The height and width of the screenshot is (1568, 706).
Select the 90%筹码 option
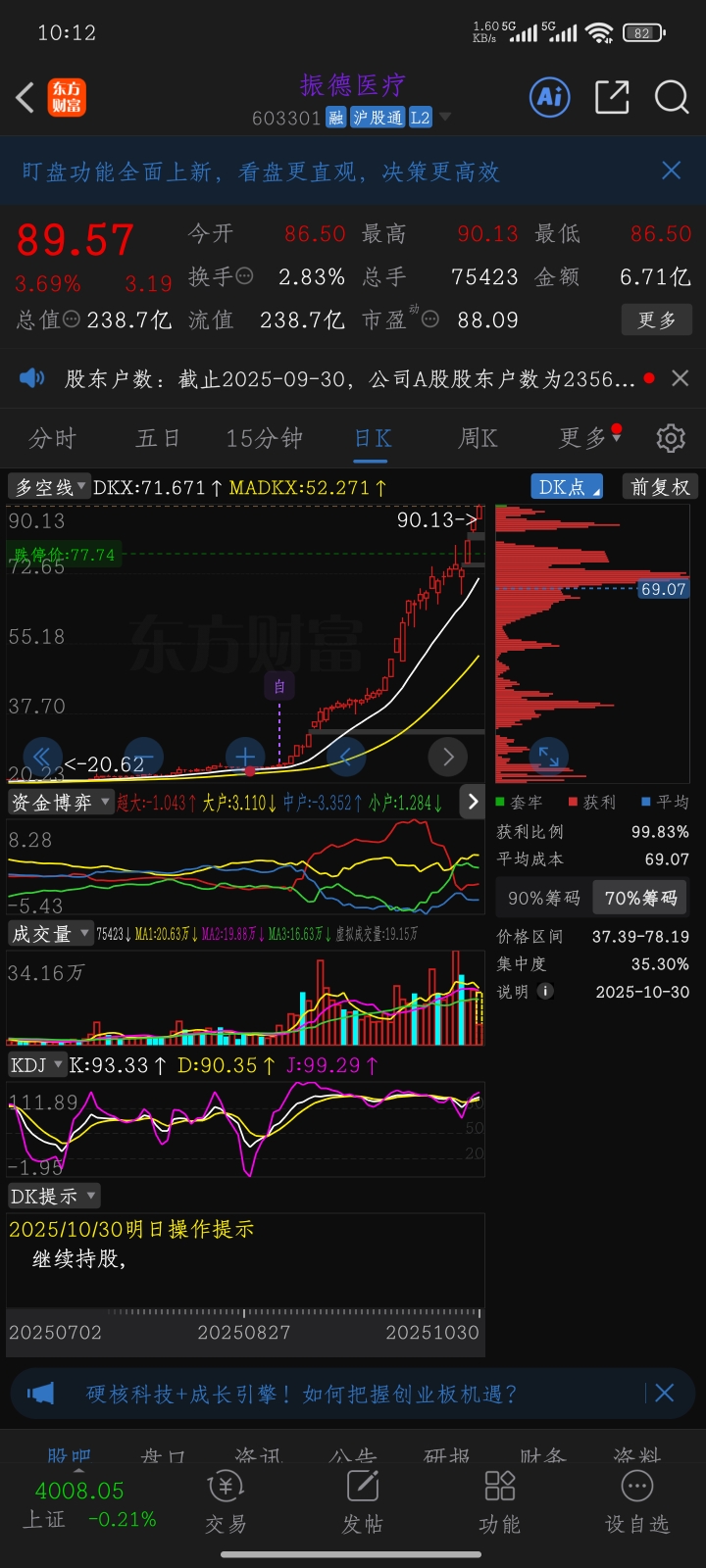[x=544, y=898]
